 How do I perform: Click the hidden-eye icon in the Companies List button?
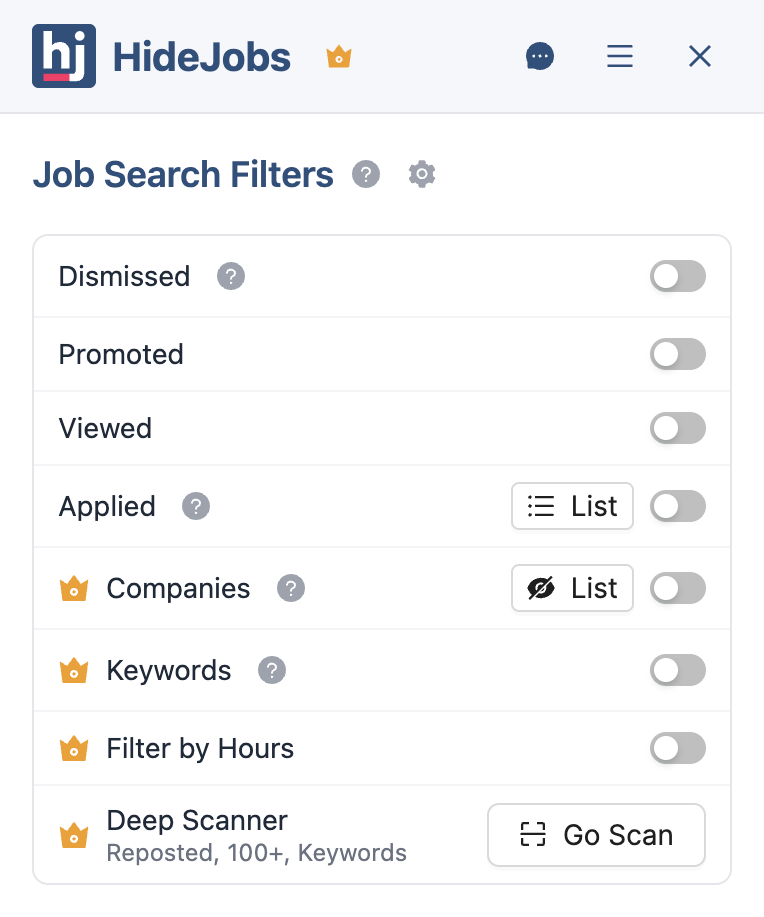pos(541,588)
